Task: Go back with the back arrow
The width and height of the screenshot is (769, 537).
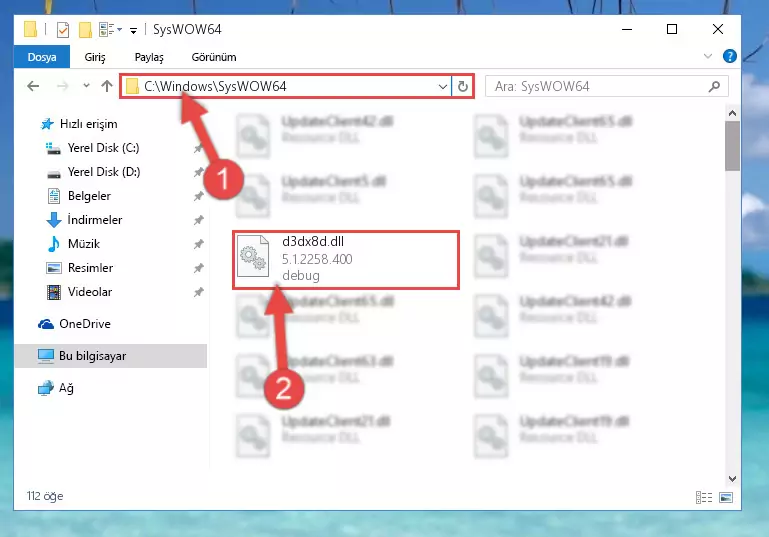Action: [x=33, y=86]
